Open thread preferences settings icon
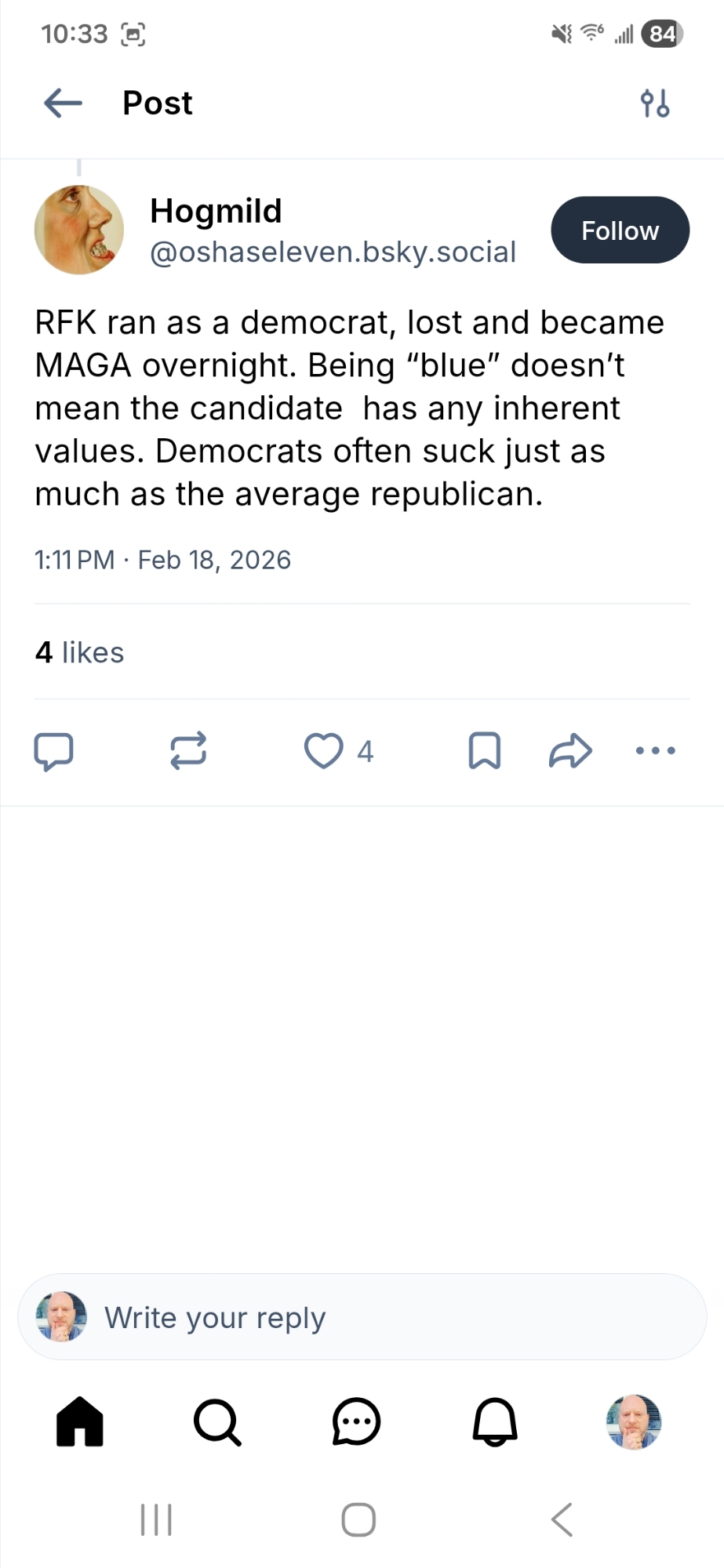Screen dimensions: 724x1568 [655, 103]
